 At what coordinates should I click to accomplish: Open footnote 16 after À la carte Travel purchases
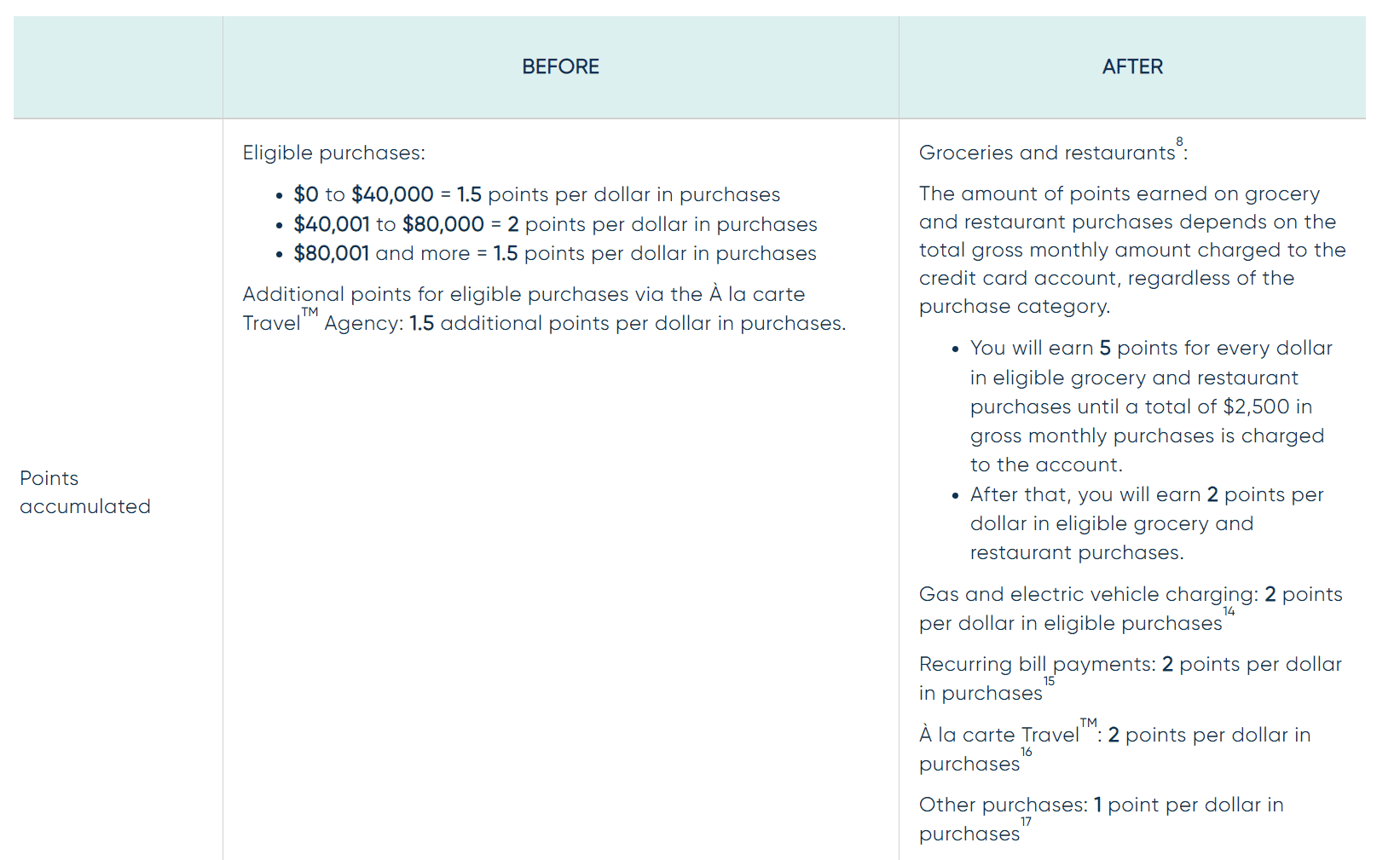click(x=1027, y=753)
